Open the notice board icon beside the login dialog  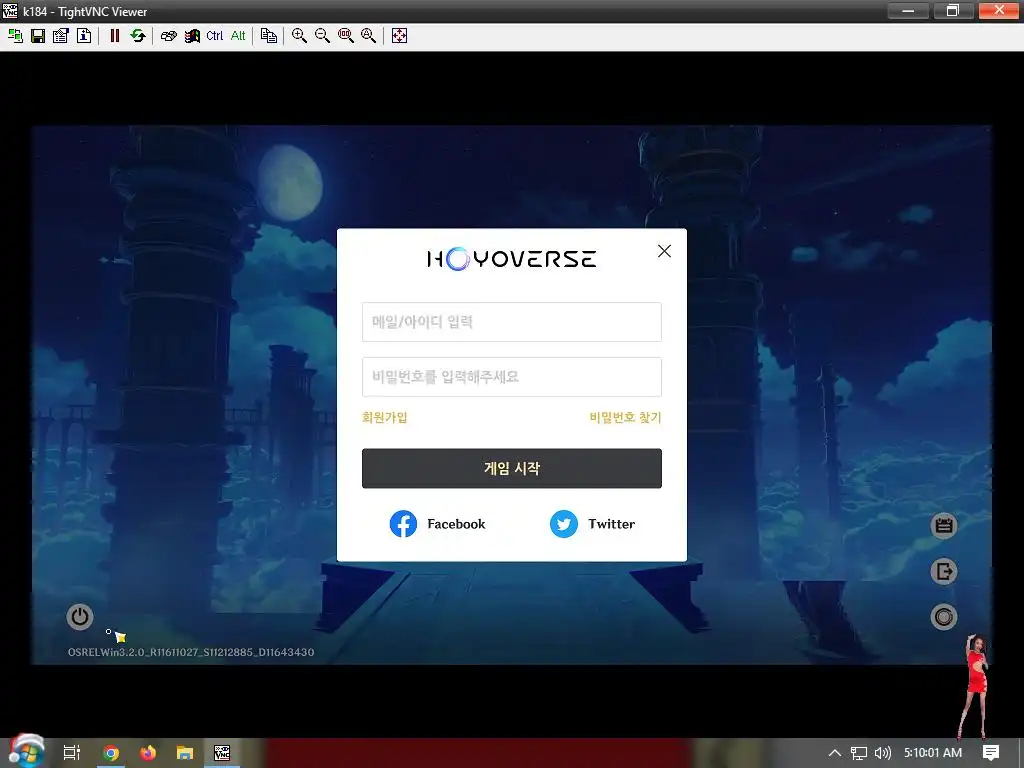coord(943,525)
